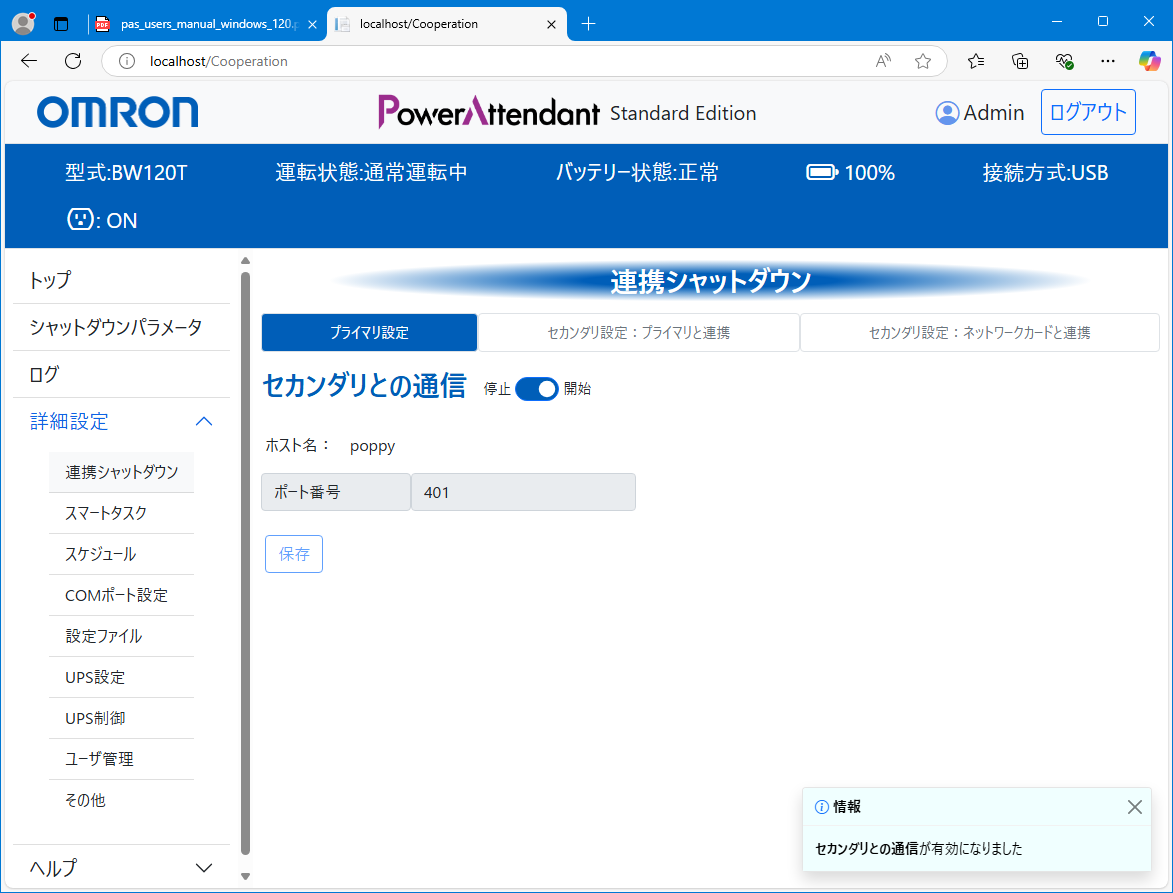Viewport: 1173px width, 893px height.
Task: Select the プライマリ設定 tab
Action: (370, 333)
